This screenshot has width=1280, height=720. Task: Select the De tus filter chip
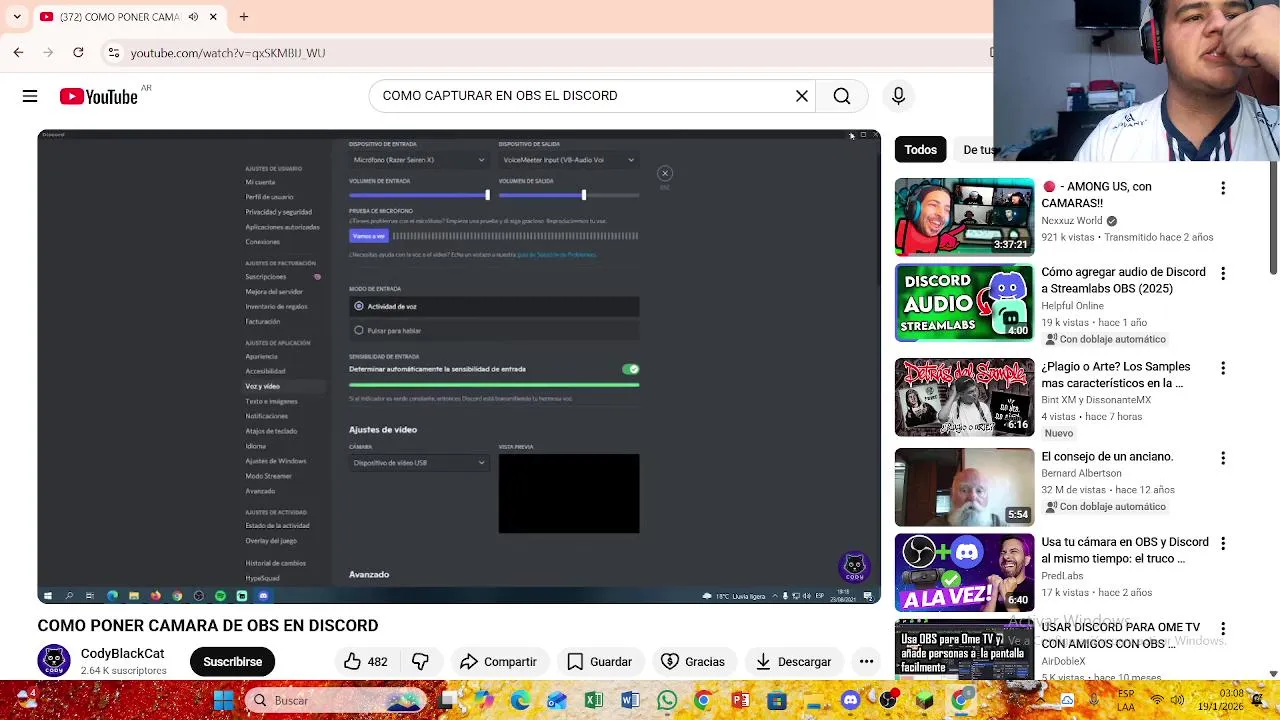pyautogui.click(x=977, y=150)
